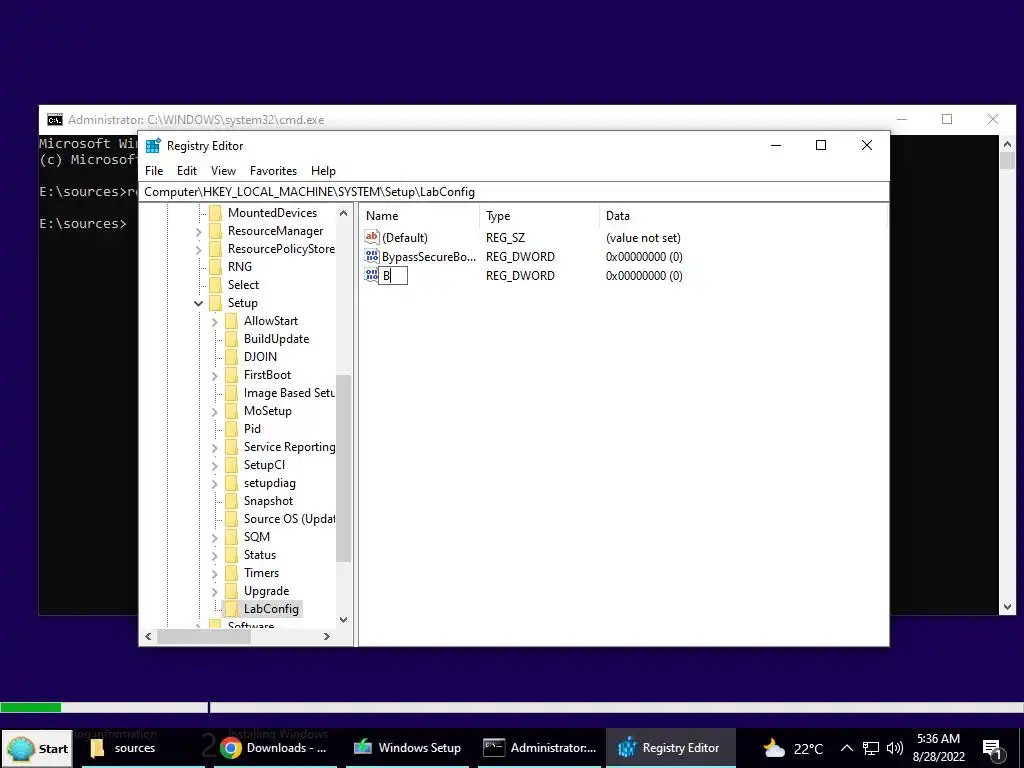Click the Upgrade folder icon
Image resolution: width=1024 pixels, height=768 pixels.
(231, 591)
